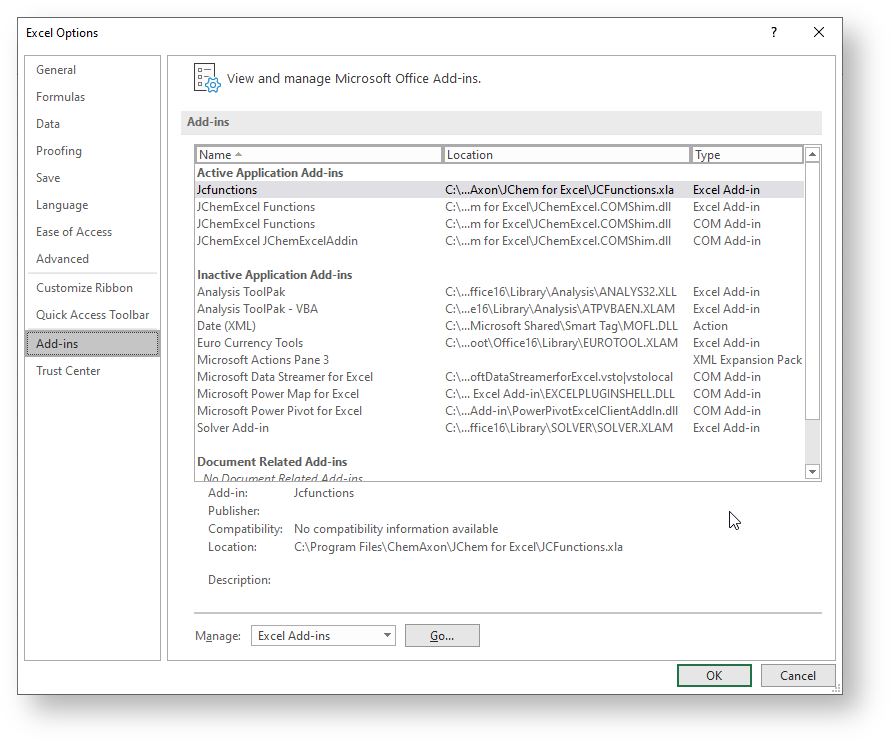Image resolution: width=891 pixels, height=743 pixels.
Task: Click the Add-ins gear header icon
Action: pyautogui.click(x=205, y=78)
